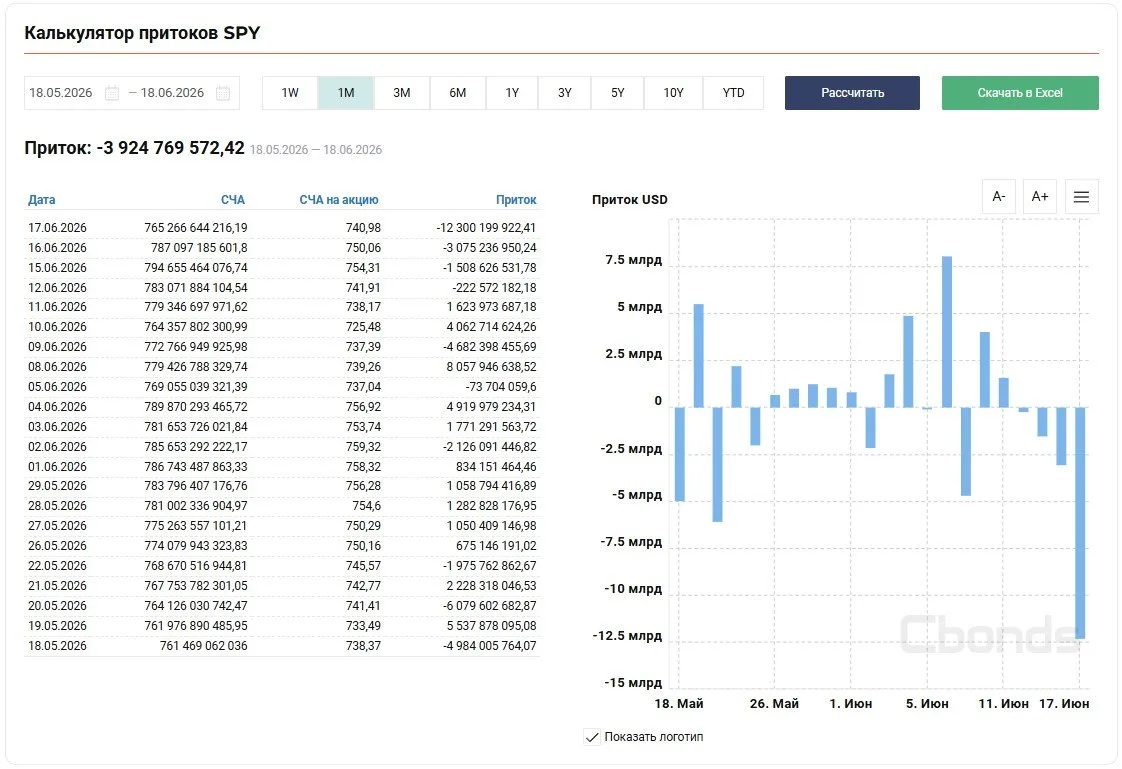Screen dimensions: 1122x769
Task: Increase chart font with A+ button
Action: coord(1040,196)
